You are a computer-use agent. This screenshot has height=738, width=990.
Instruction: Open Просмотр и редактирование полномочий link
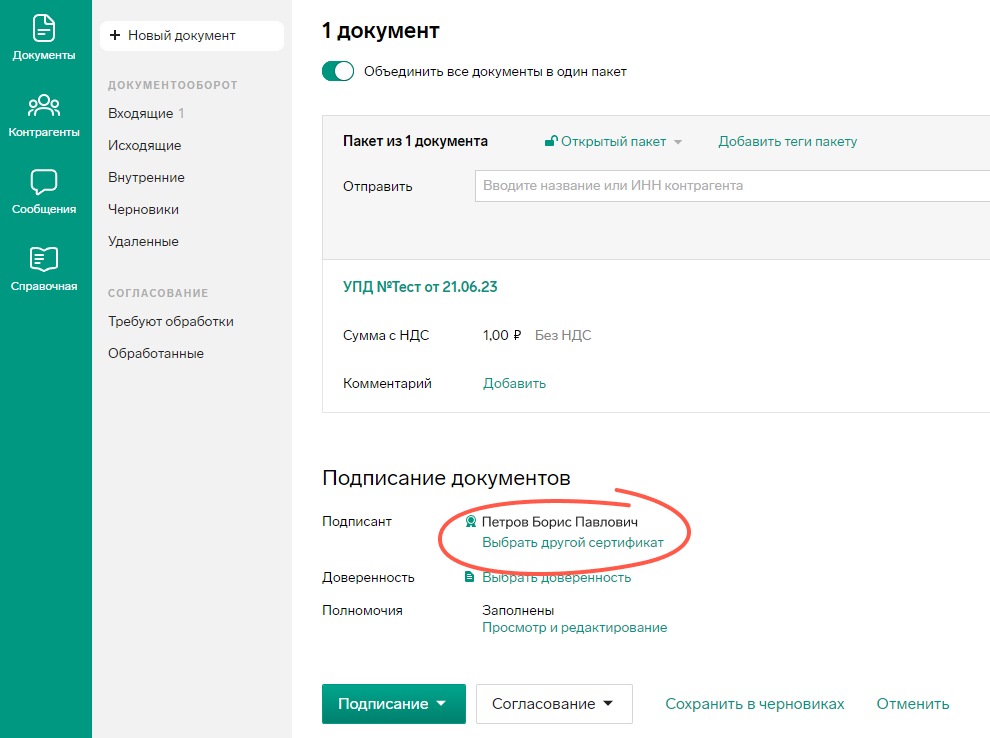point(575,628)
